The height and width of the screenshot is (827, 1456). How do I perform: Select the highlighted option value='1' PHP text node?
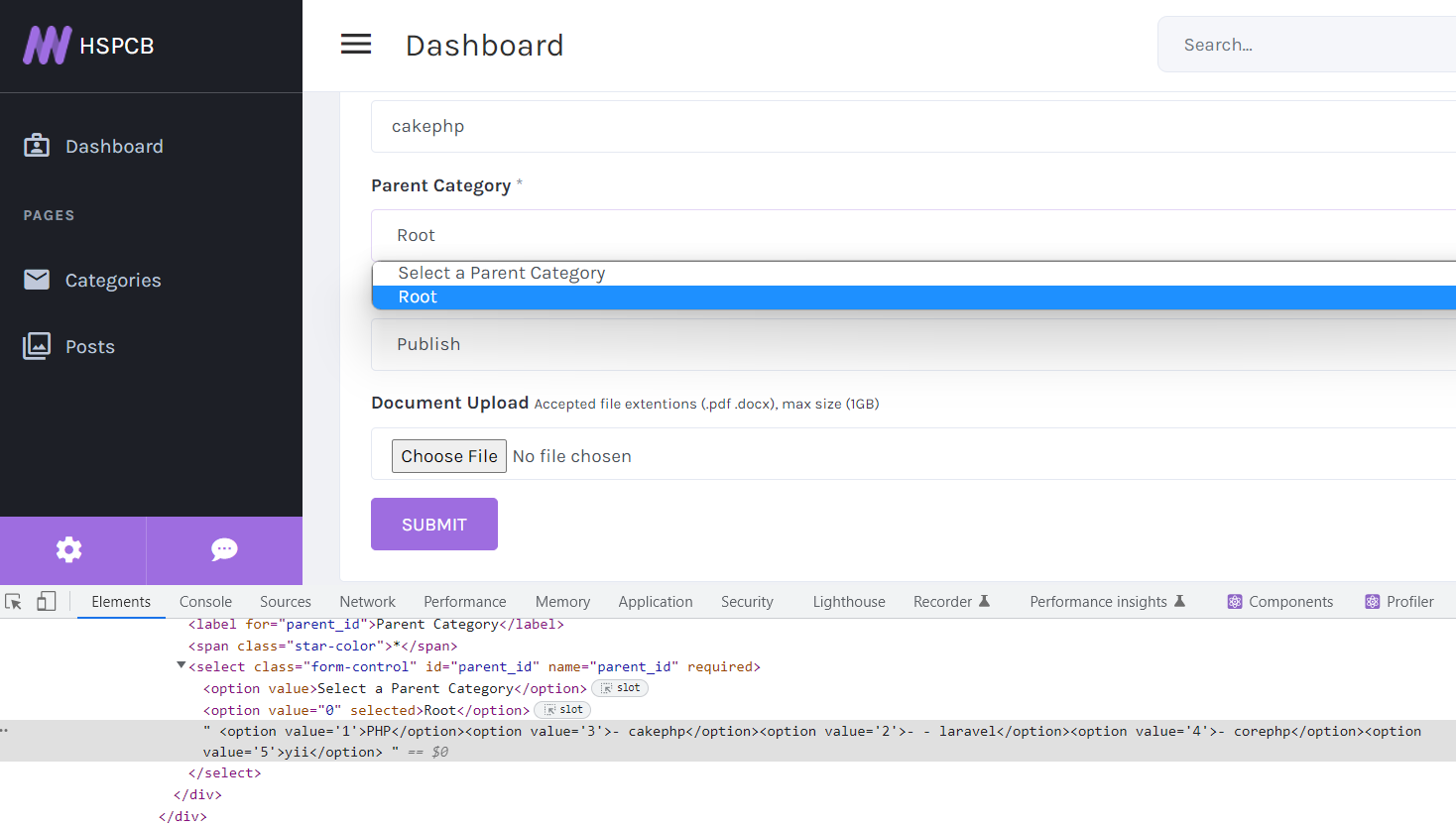(728, 741)
